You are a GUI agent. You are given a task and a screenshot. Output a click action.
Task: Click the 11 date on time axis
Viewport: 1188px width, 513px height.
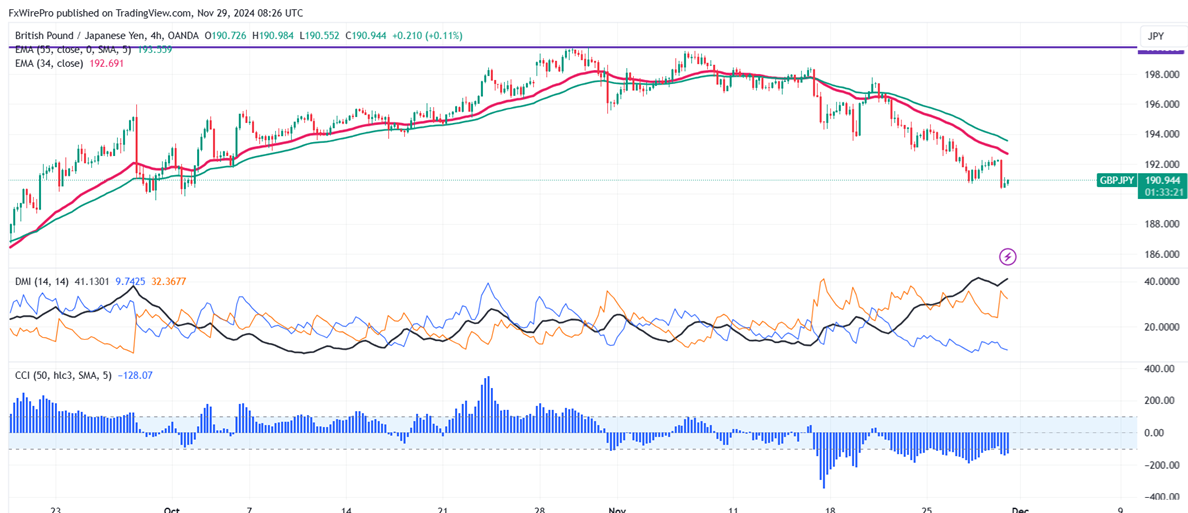pos(733,509)
